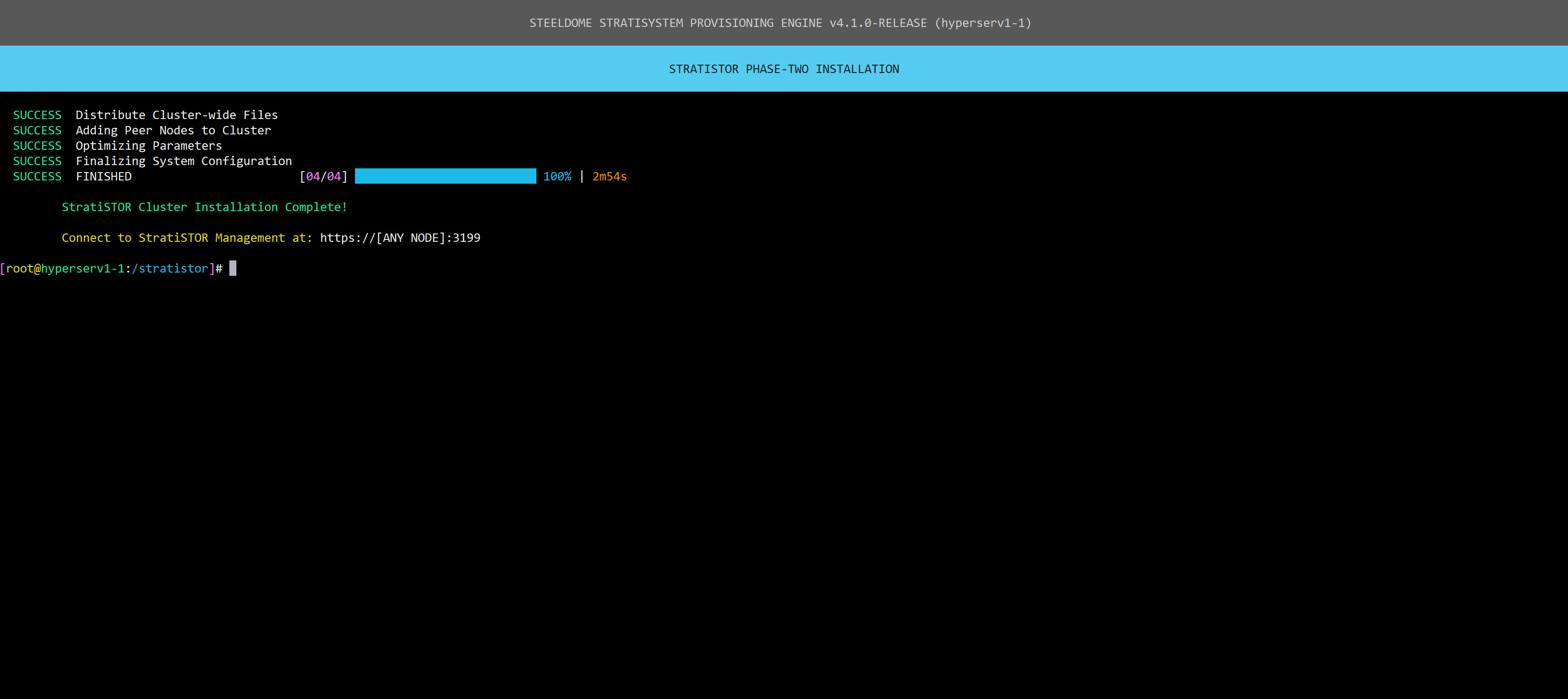Screen dimensions: 1568x699
Task: Click the 2m54s elapsed time indicator
Action: click(610, 176)
